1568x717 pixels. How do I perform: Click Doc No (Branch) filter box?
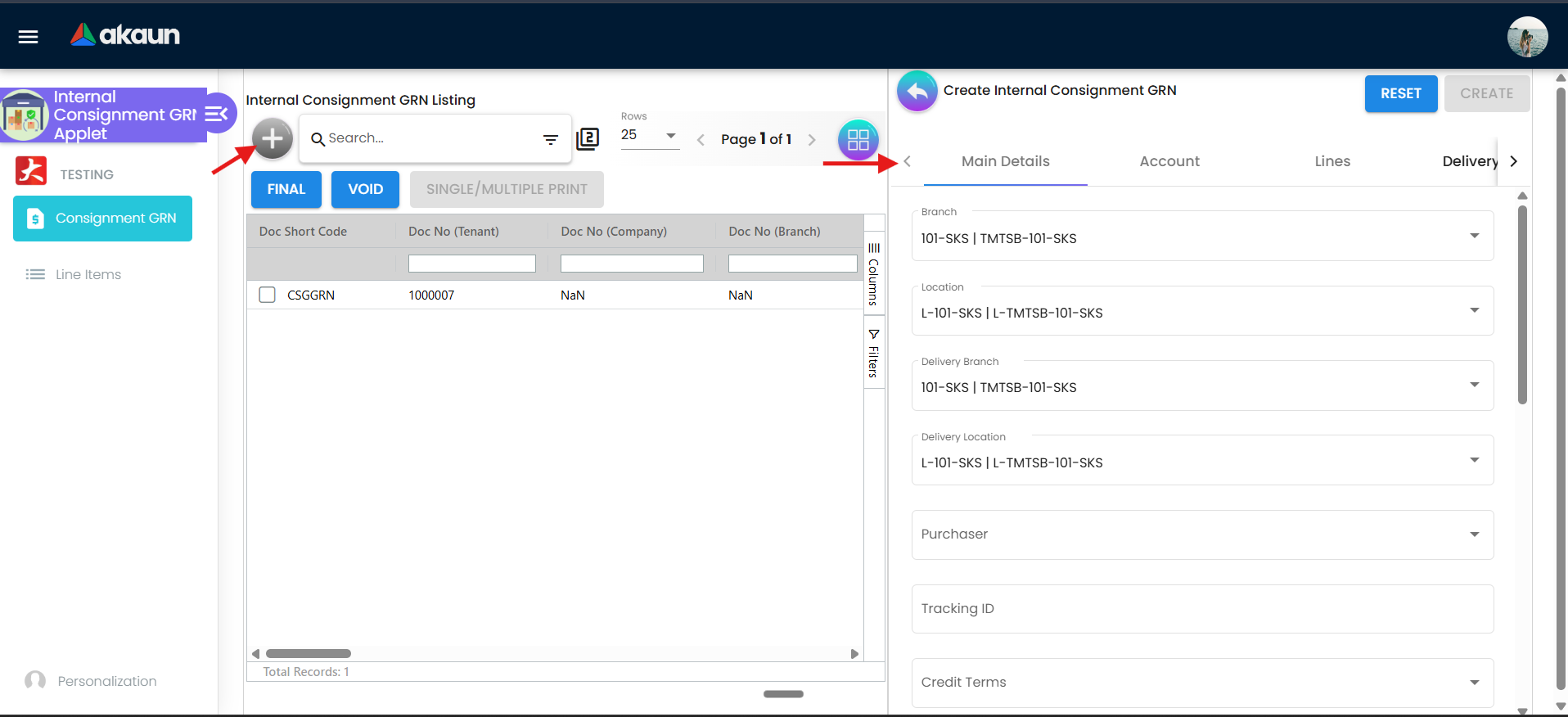(x=793, y=264)
